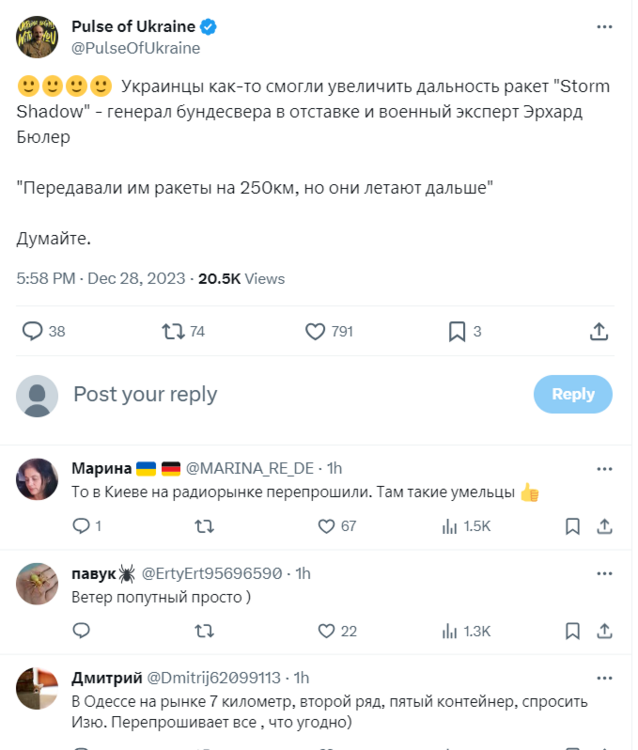The height and width of the screenshot is (750, 638).
Task: Like Марина's reply comment
Action: (x=326, y=526)
